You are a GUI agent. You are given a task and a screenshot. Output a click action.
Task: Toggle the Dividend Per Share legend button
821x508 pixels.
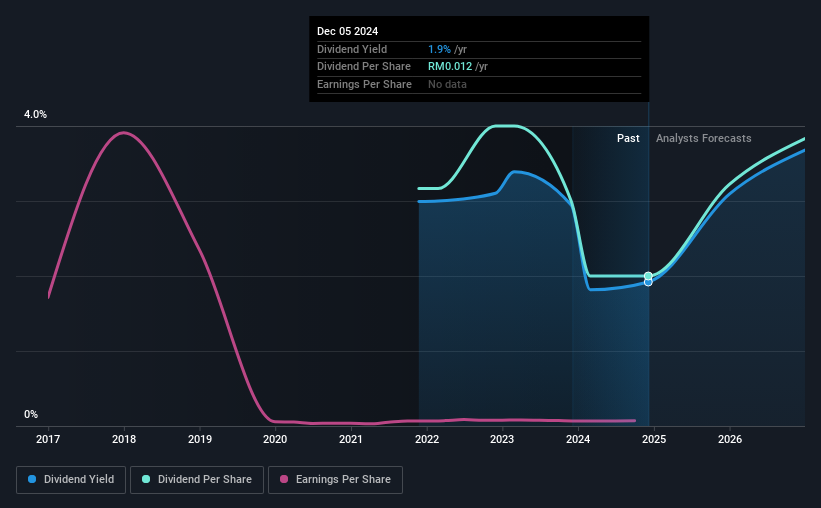pos(197,480)
